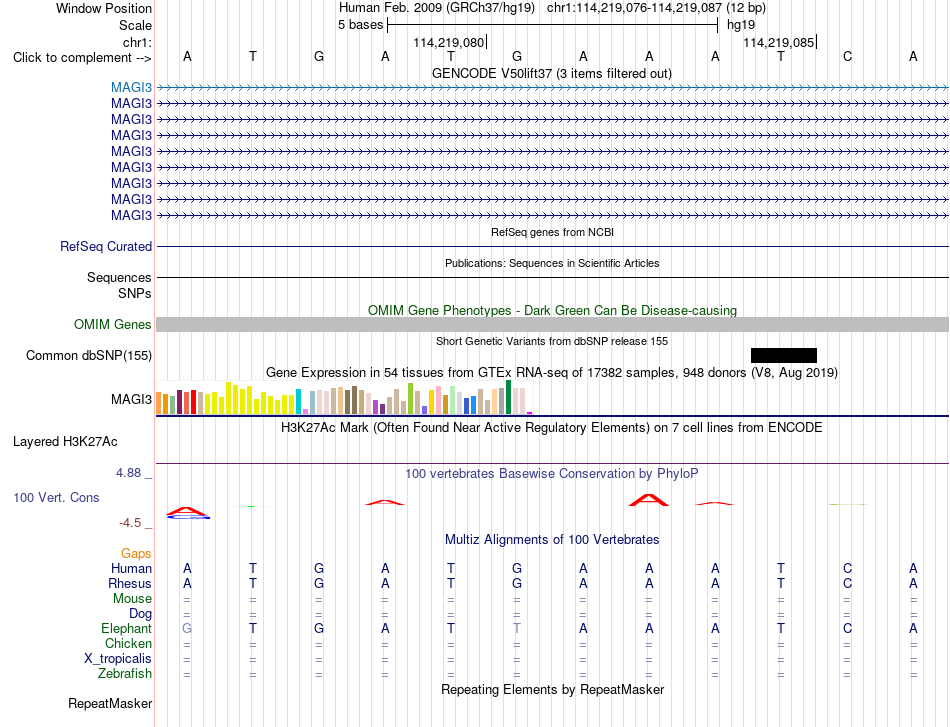Click the RepeatMasker track label
The height and width of the screenshot is (727, 950).
click(110, 703)
